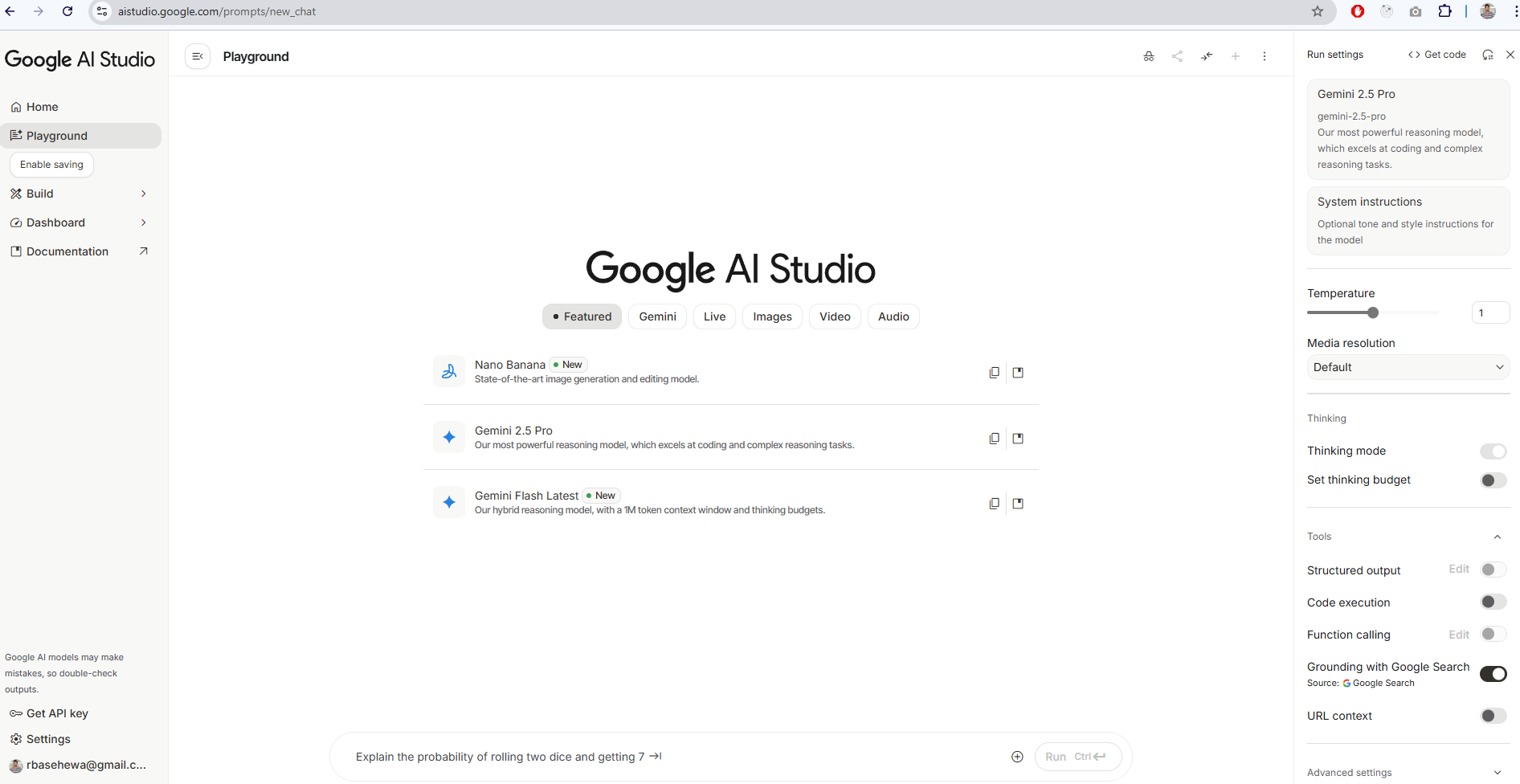
Task: Switch to the Images tab
Action: (771, 316)
